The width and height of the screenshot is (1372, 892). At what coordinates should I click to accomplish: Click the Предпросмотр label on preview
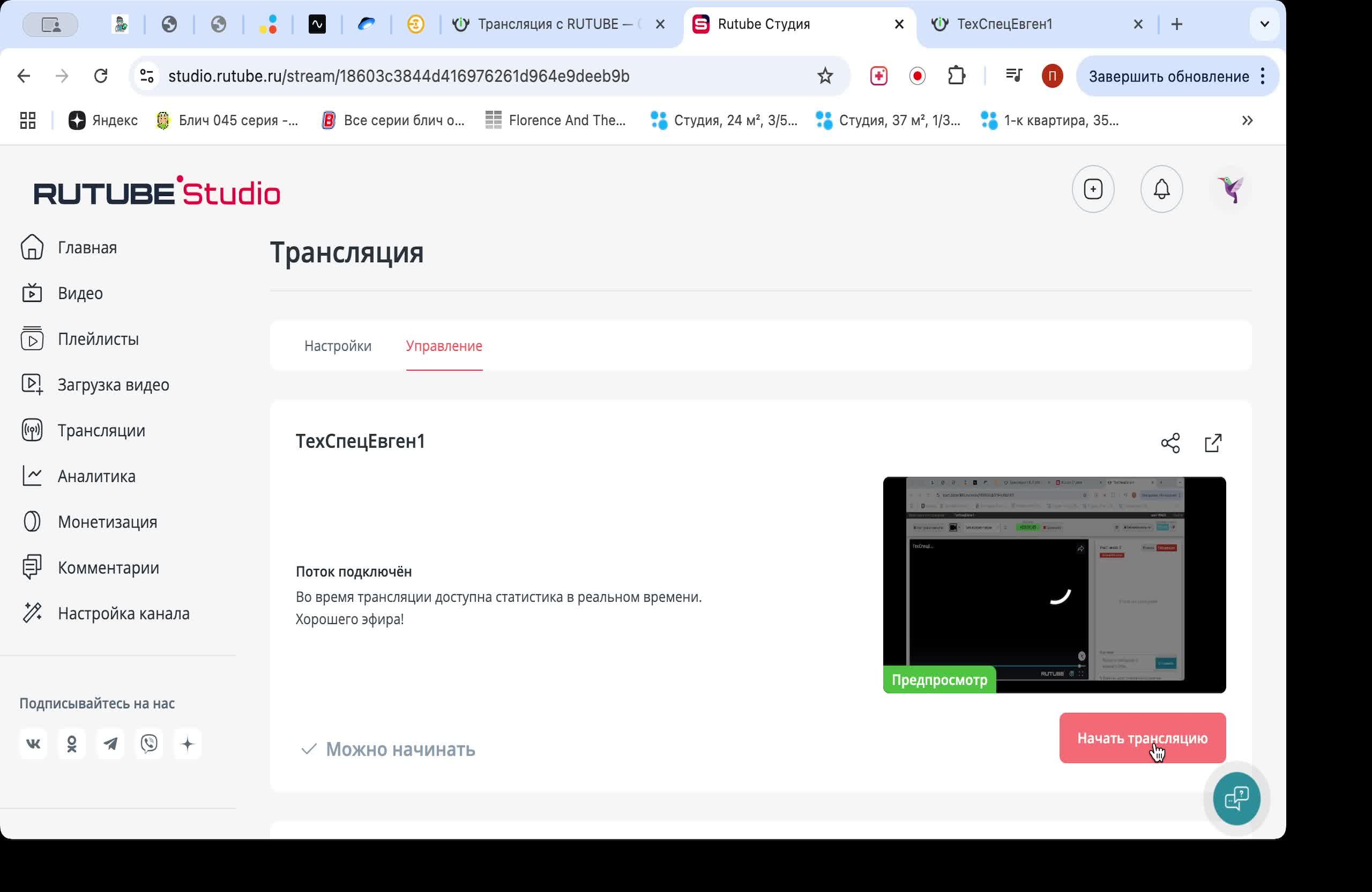pyautogui.click(x=939, y=680)
